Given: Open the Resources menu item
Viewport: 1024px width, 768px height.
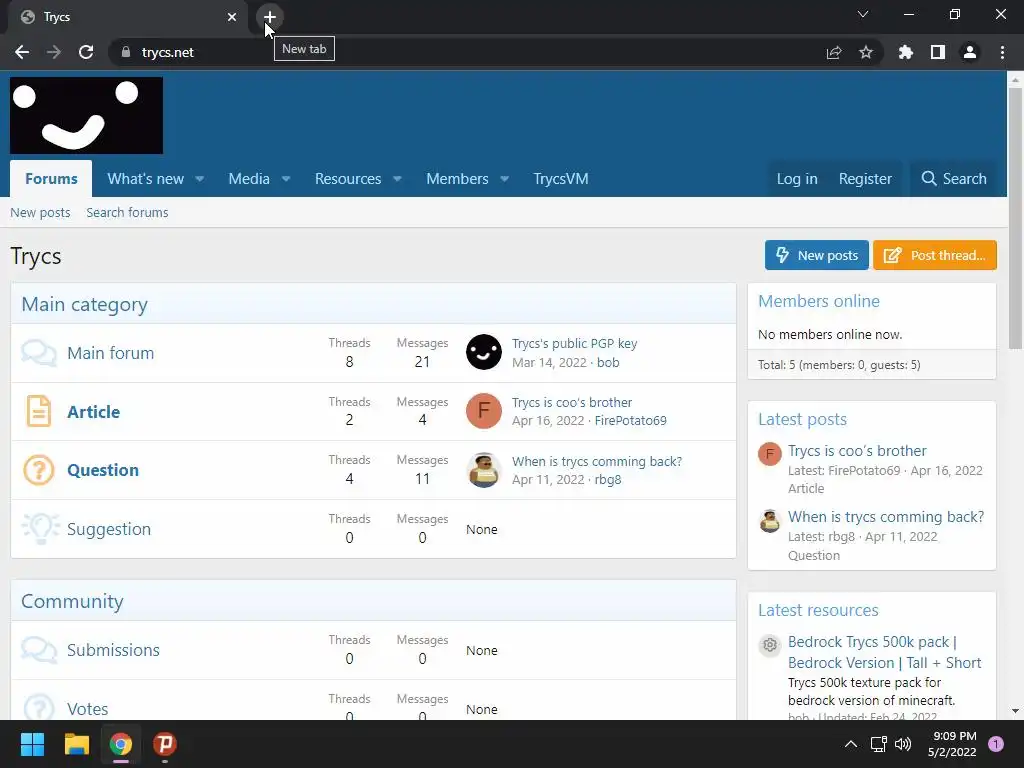Looking at the screenshot, I should (348, 179).
